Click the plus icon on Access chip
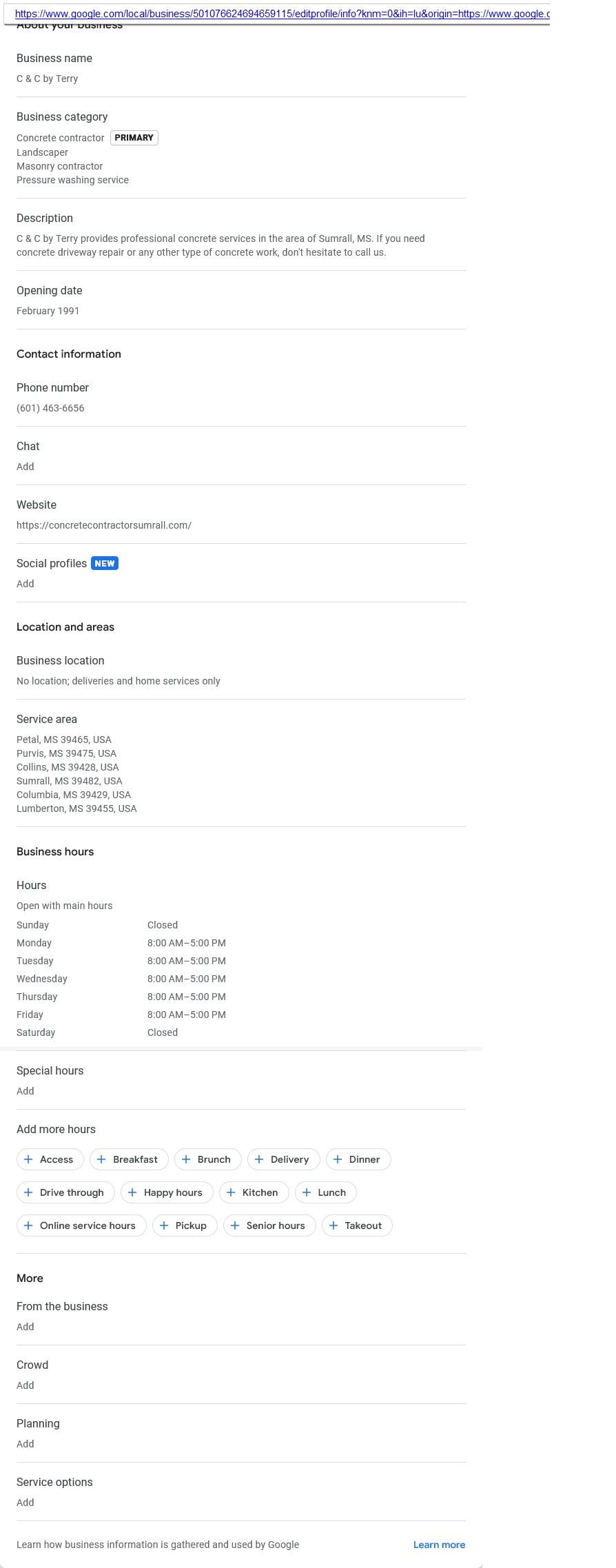The height and width of the screenshot is (1568, 616). tap(28, 1159)
